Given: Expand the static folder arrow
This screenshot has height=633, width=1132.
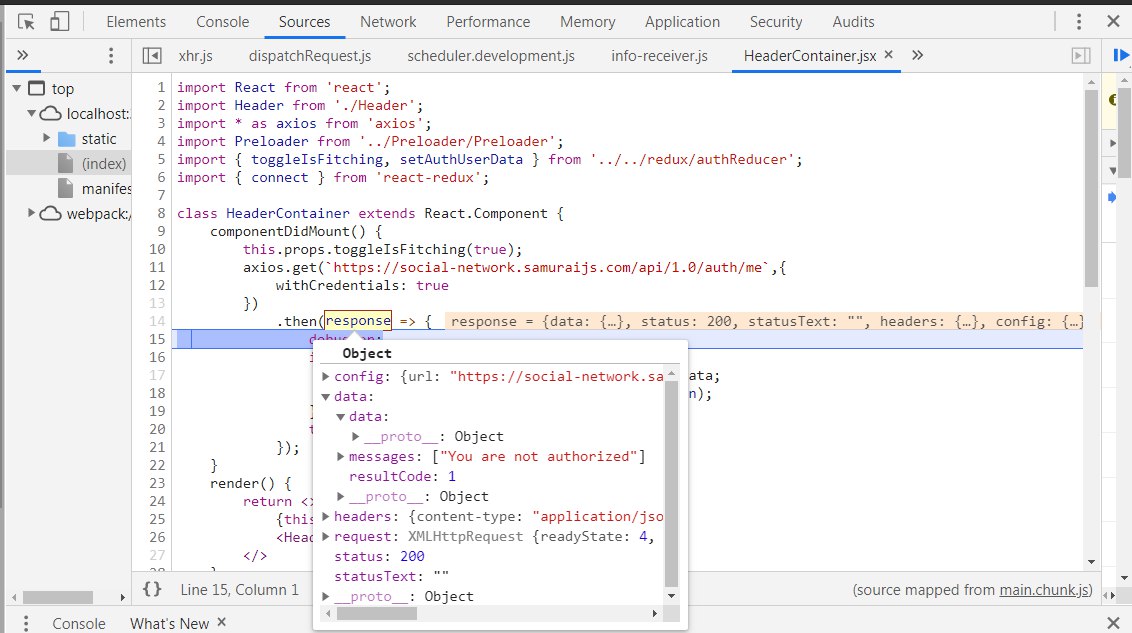Looking at the screenshot, I should coord(46,138).
